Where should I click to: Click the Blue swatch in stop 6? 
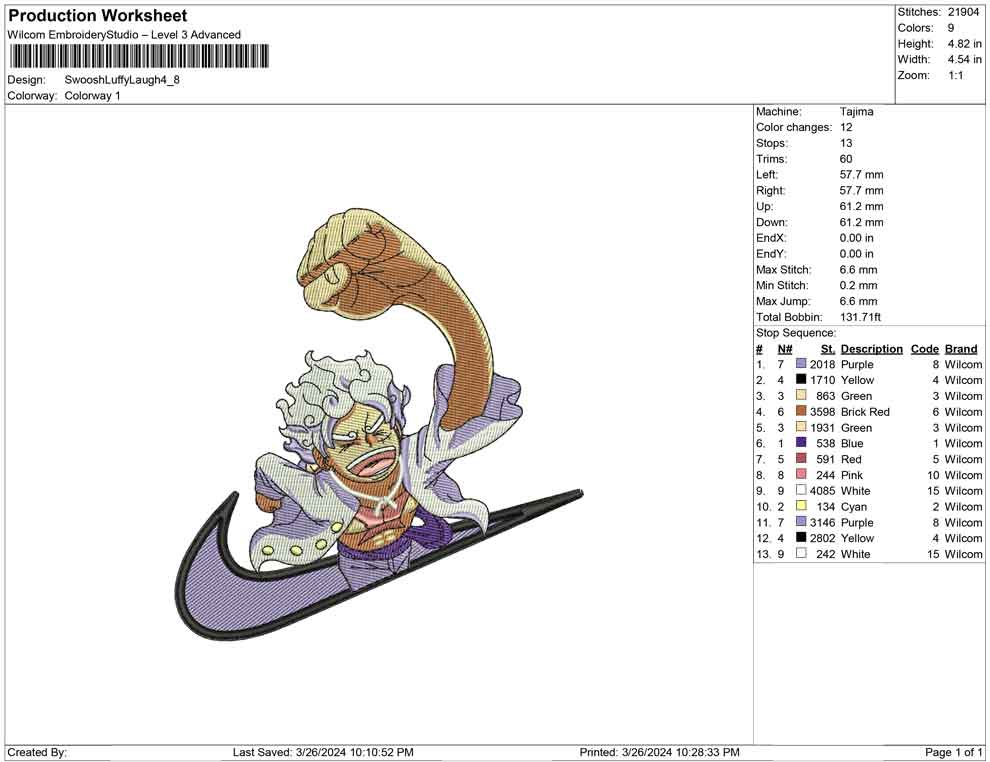point(801,443)
